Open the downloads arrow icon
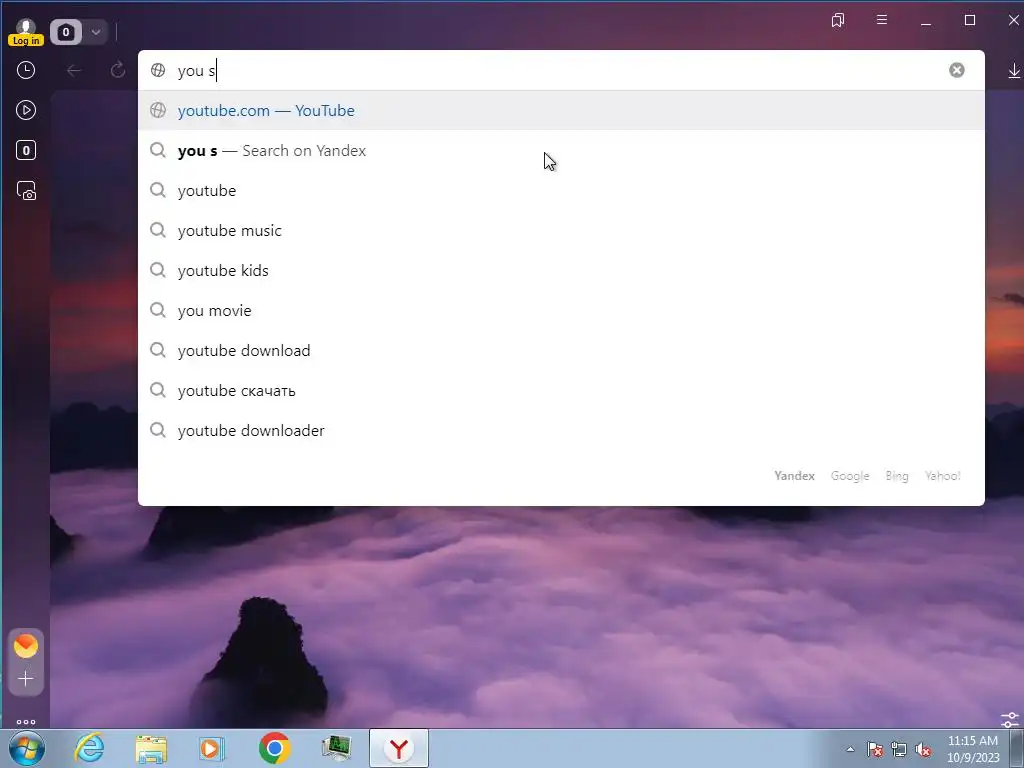The width and height of the screenshot is (1024, 768). click(1014, 71)
